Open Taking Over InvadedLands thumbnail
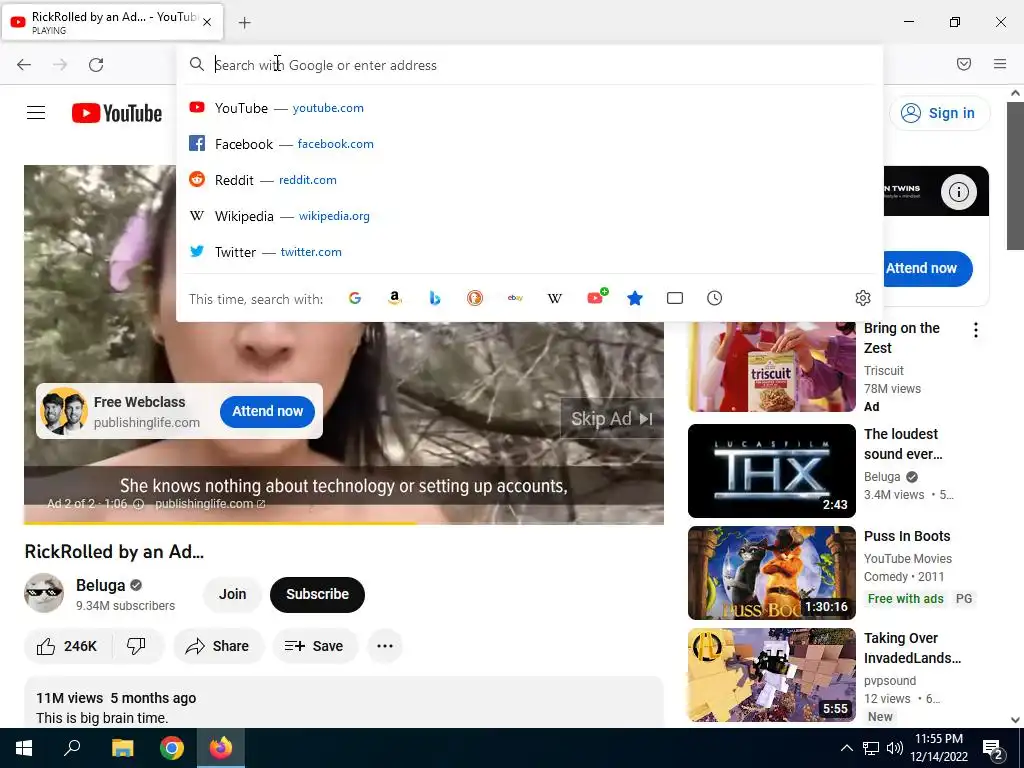Screen dimensions: 1024x768 coord(771,675)
